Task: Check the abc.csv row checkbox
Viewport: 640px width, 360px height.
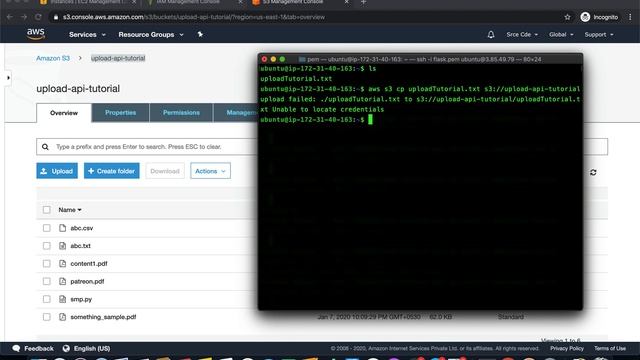Action: (47, 228)
